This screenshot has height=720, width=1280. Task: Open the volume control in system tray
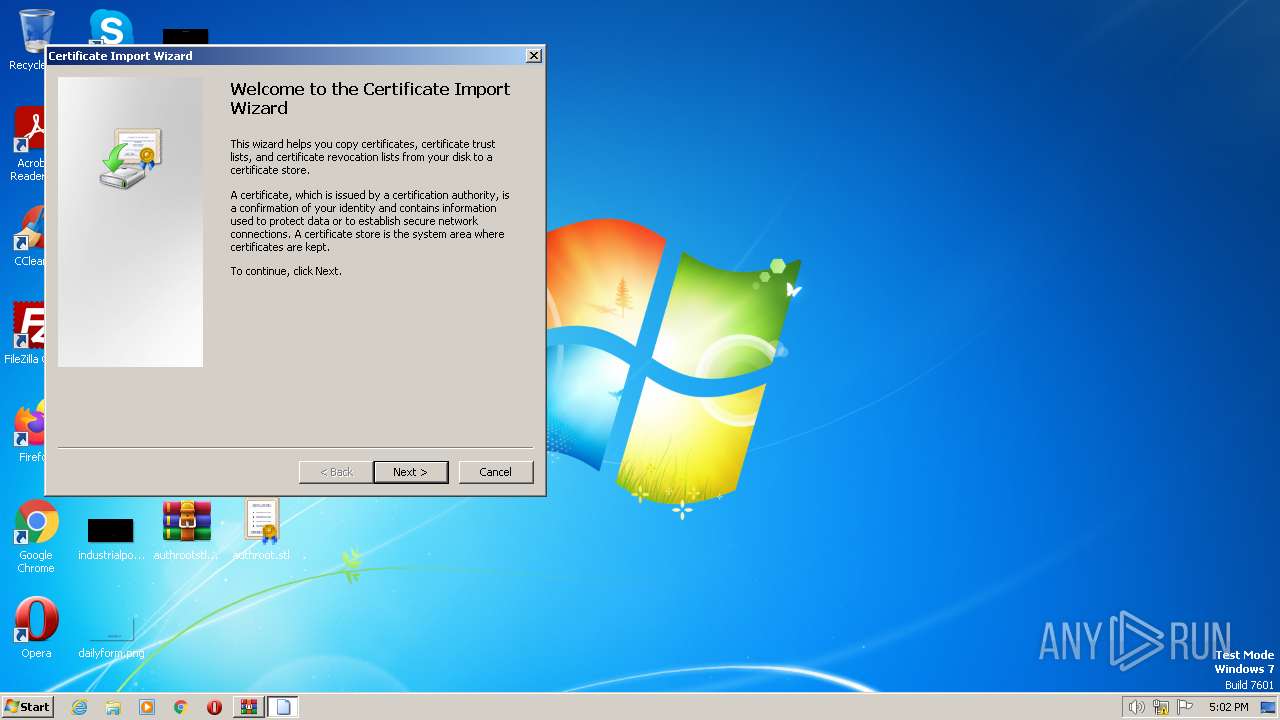click(1137, 707)
